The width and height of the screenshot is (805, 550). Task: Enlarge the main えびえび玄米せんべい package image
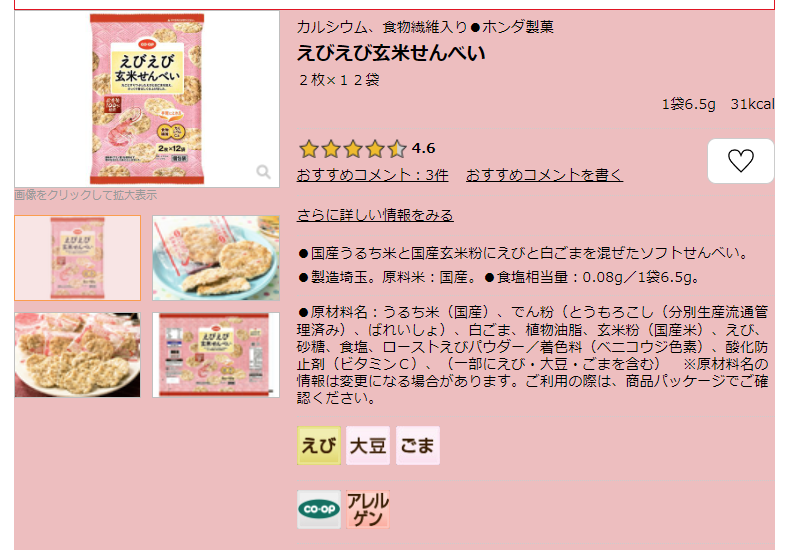pyautogui.click(x=147, y=99)
